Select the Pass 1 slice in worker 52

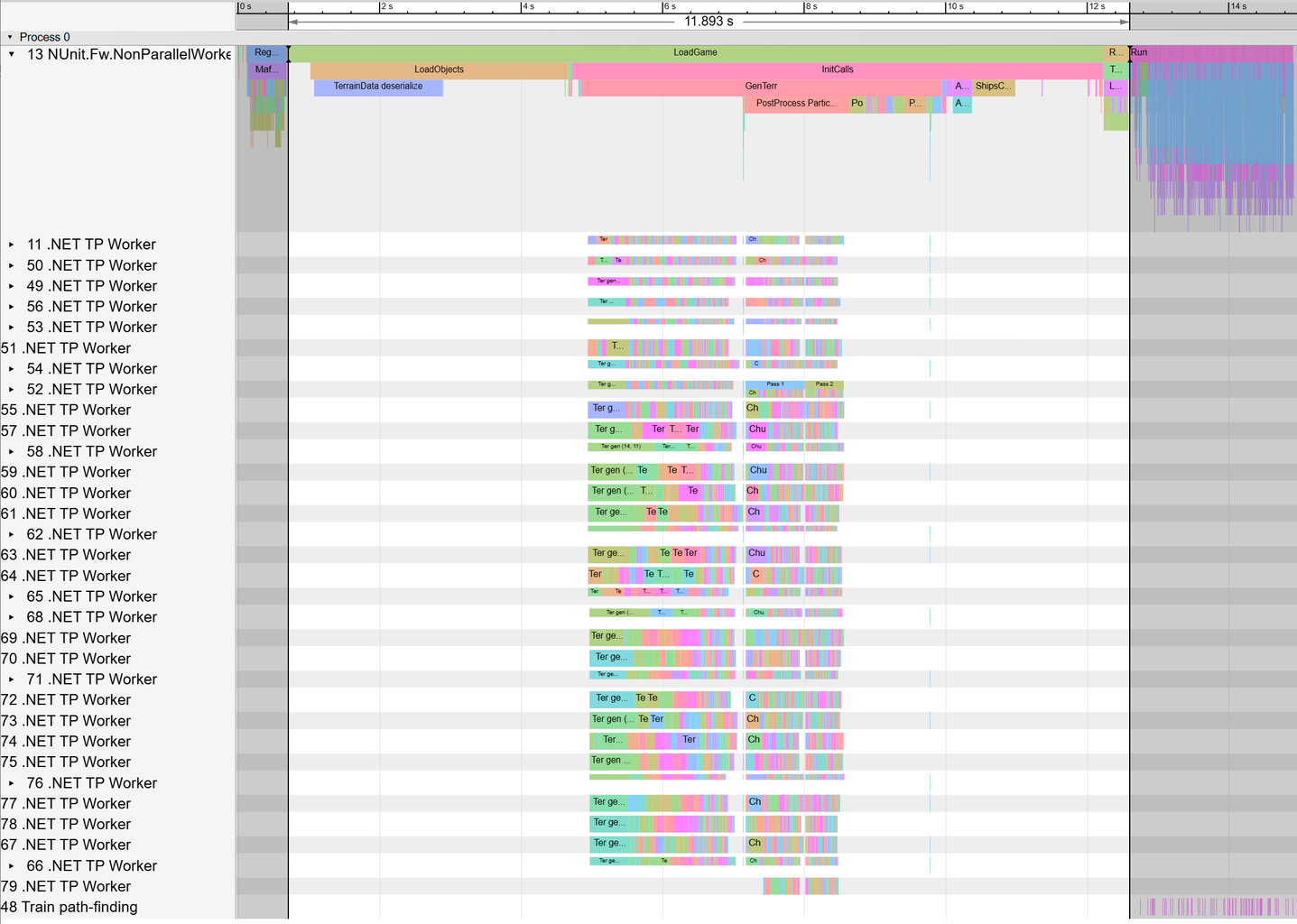pos(774,384)
